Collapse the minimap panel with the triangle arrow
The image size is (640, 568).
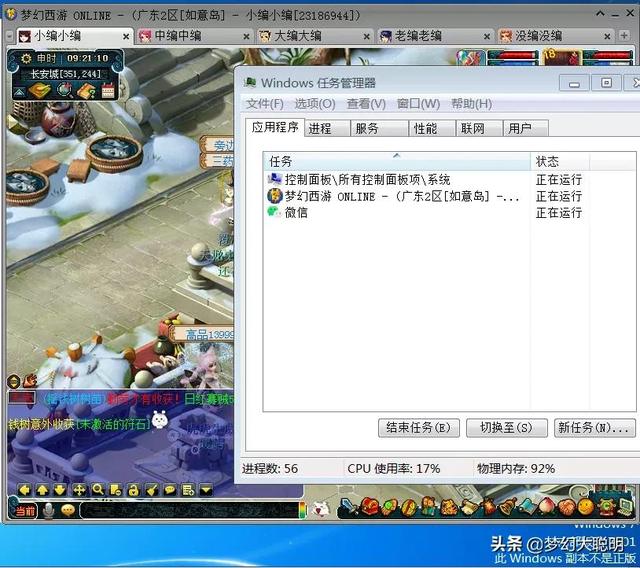pos(19,93)
